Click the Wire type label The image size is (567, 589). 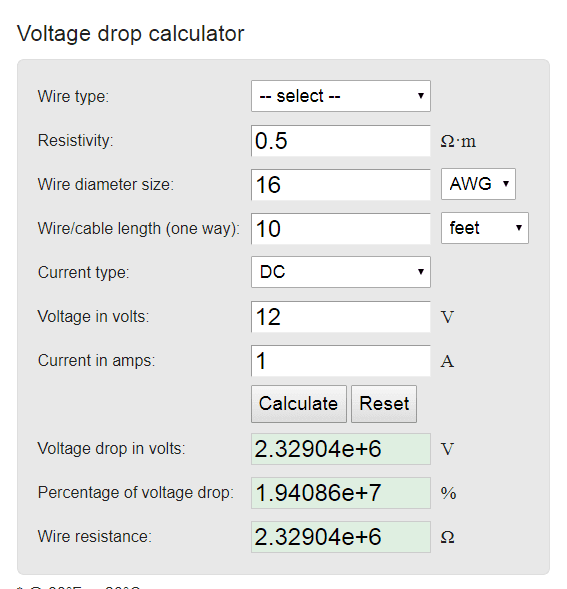coord(73,97)
